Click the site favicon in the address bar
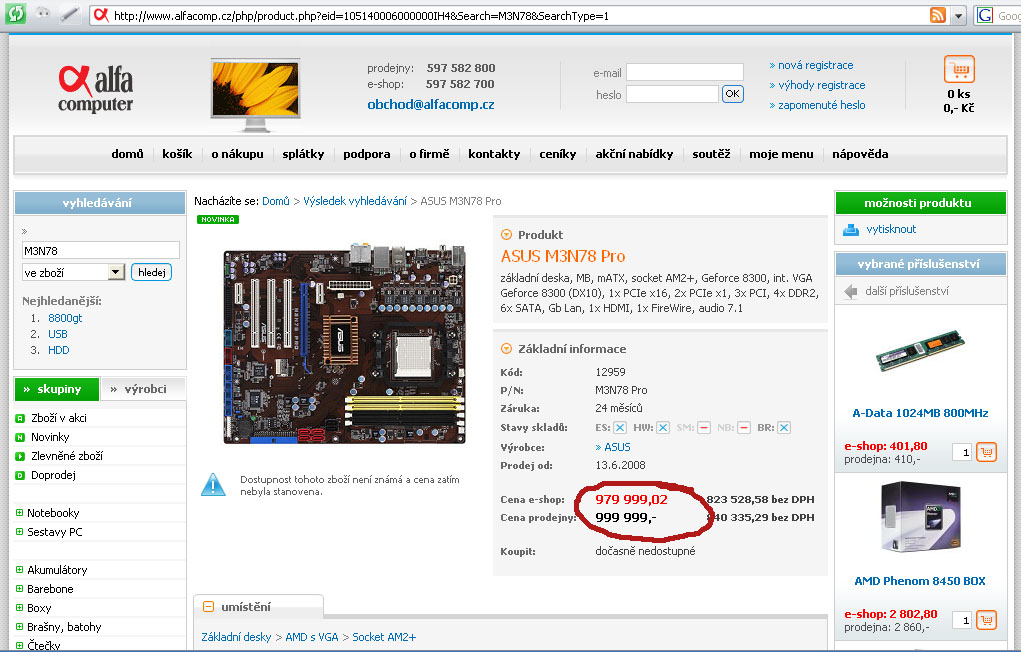1021x652 pixels. coord(101,15)
